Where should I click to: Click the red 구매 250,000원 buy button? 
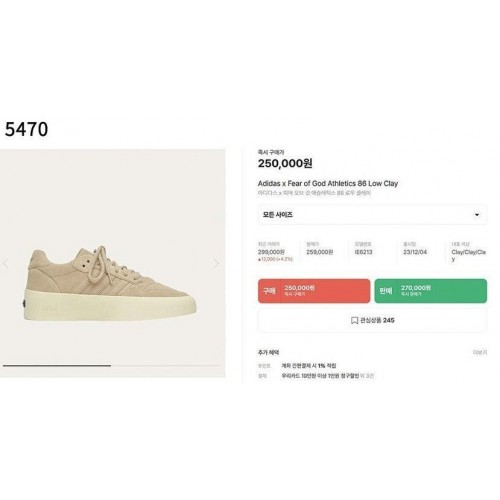pyautogui.click(x=314, y=291)
